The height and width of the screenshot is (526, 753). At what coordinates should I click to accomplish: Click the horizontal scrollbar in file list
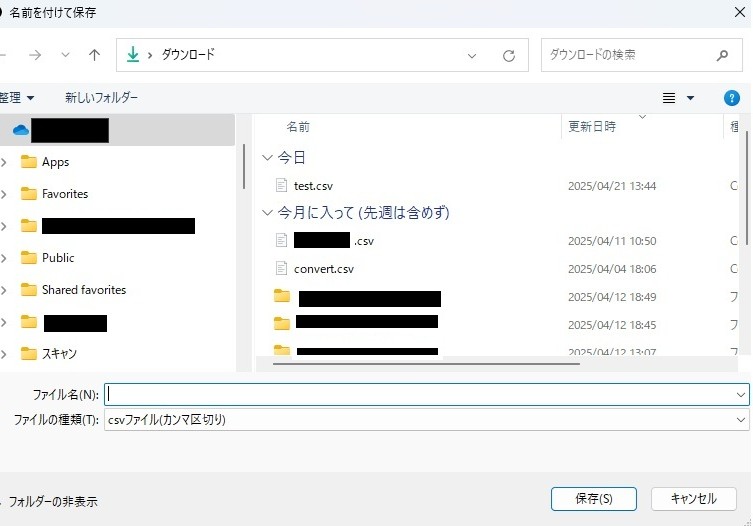click(426, 364)
